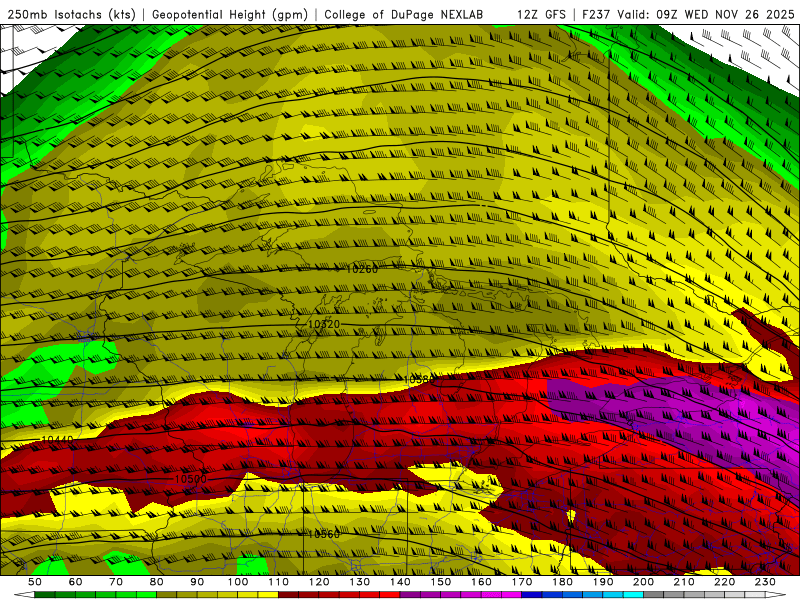
Task: Click the 60 value on color scale
Action: [x=75, y=582]
